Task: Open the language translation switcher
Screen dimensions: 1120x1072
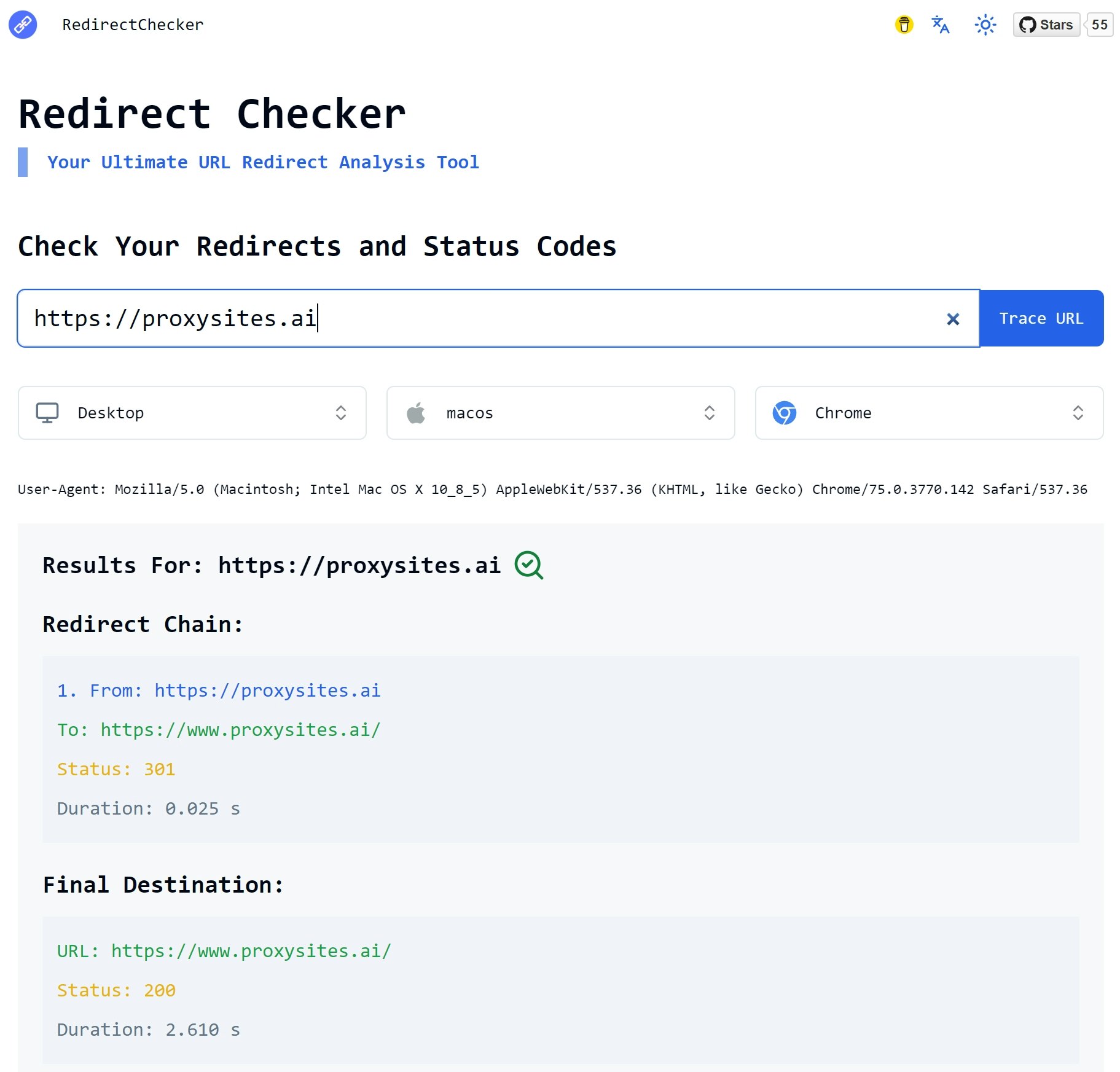Action: tap(941, 25)
